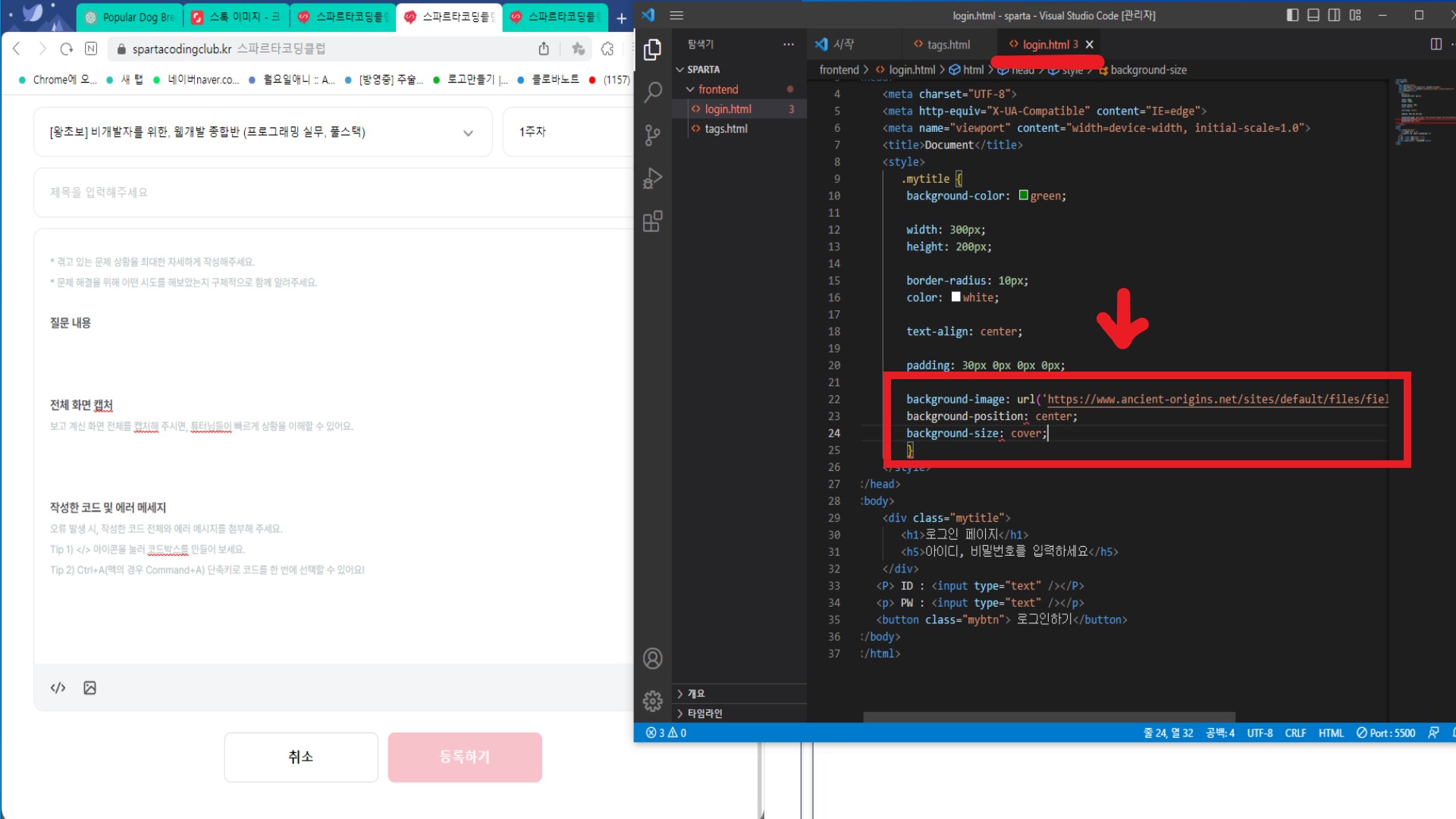Screen dimensions: 1456x819
Task: Open the Run and Debug view icon
Action: pyautogui.click(x=652, y=179)
